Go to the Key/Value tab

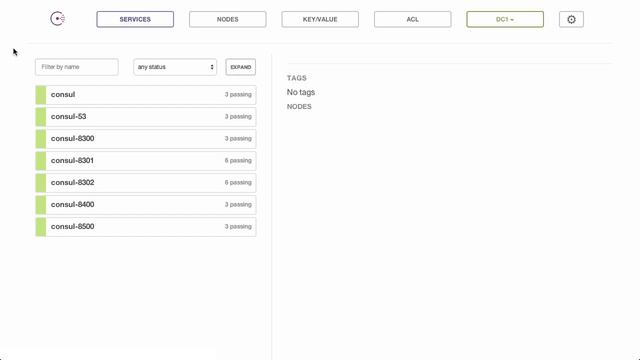click(x=320, y=19)
